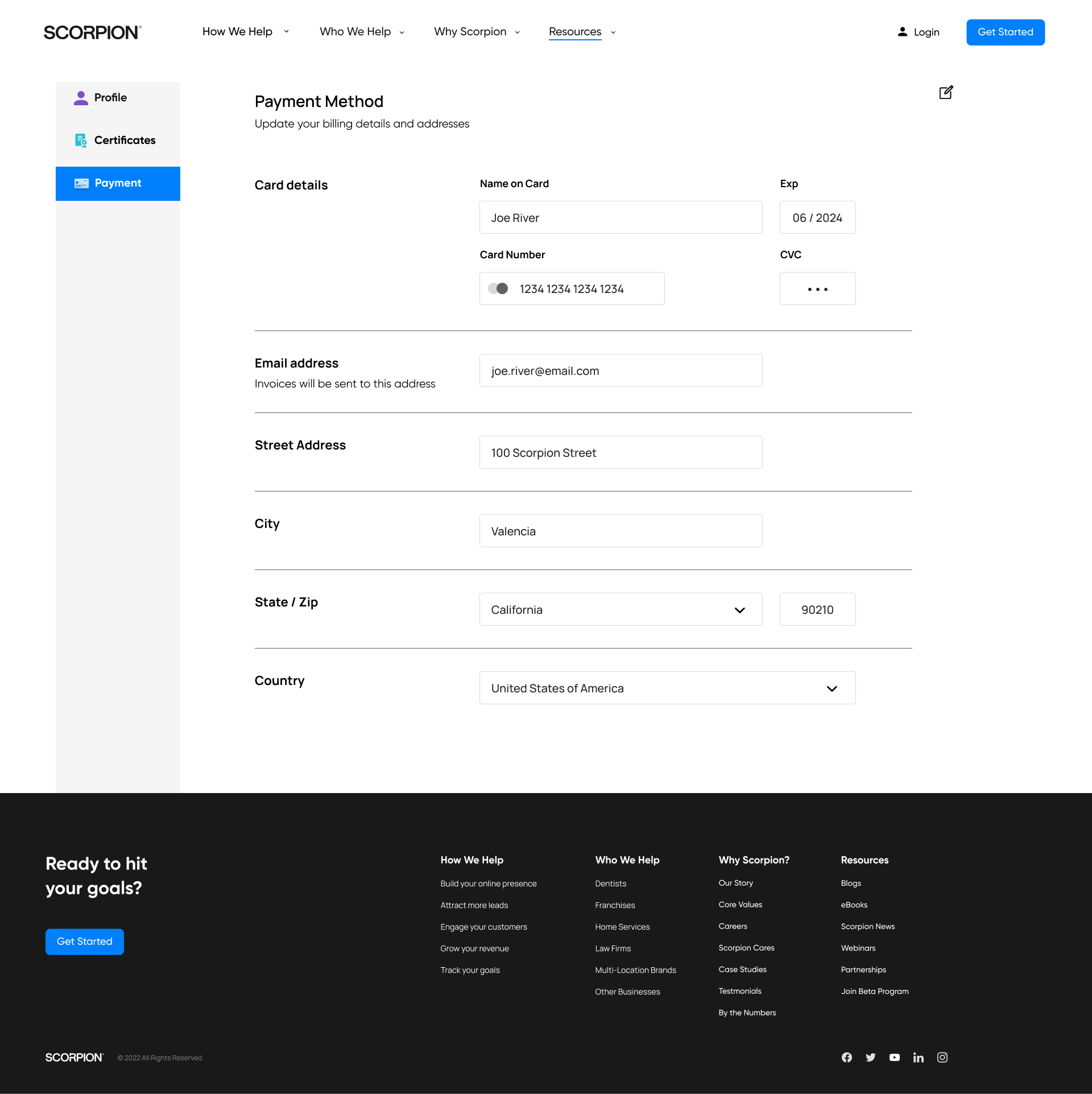Viewport: 1092px width, 1094px height.
Task: Open Twitter icon in footer
Action: (x=870, y=1057)
